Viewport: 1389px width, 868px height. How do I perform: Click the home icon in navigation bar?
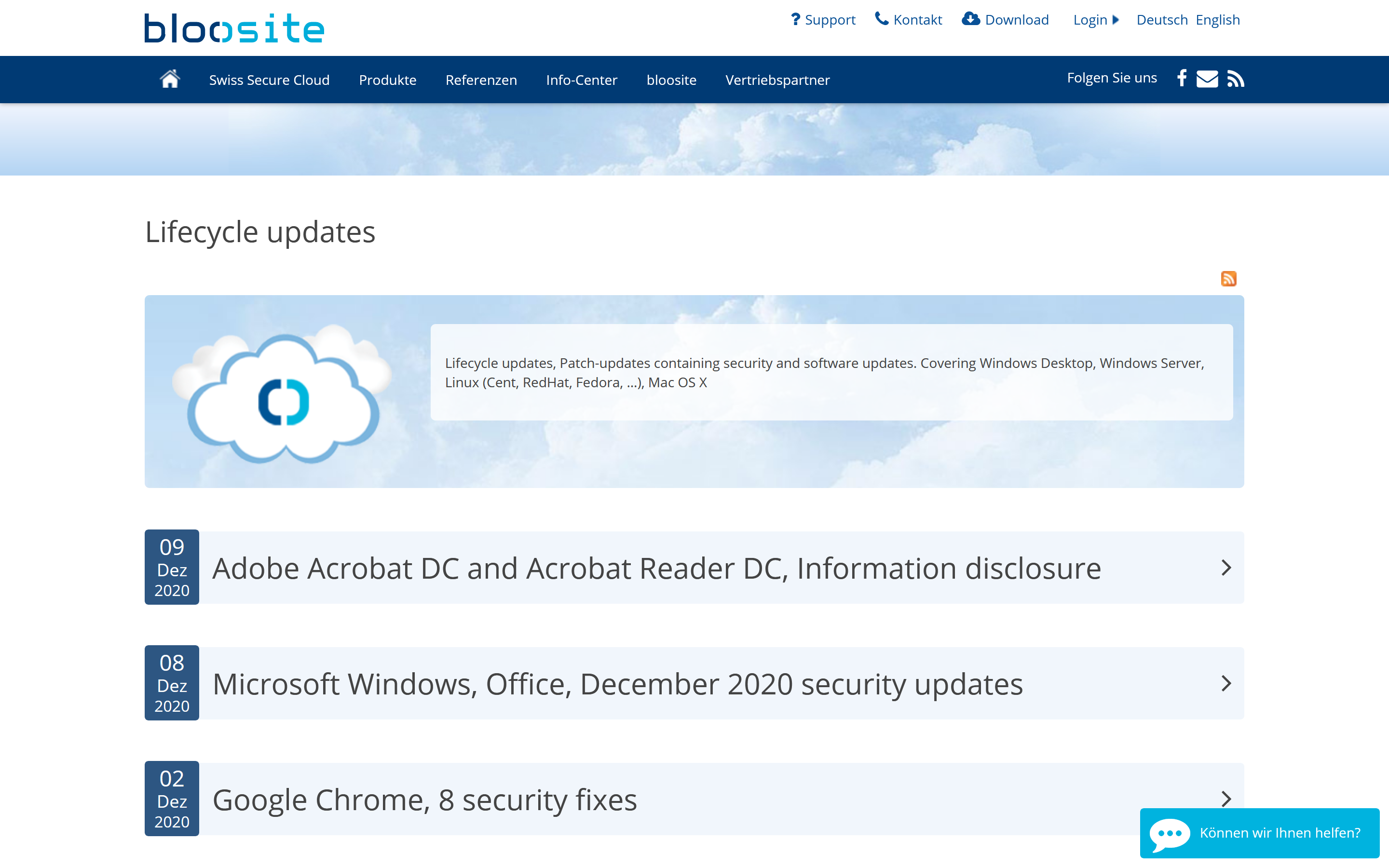pos(170,79)
